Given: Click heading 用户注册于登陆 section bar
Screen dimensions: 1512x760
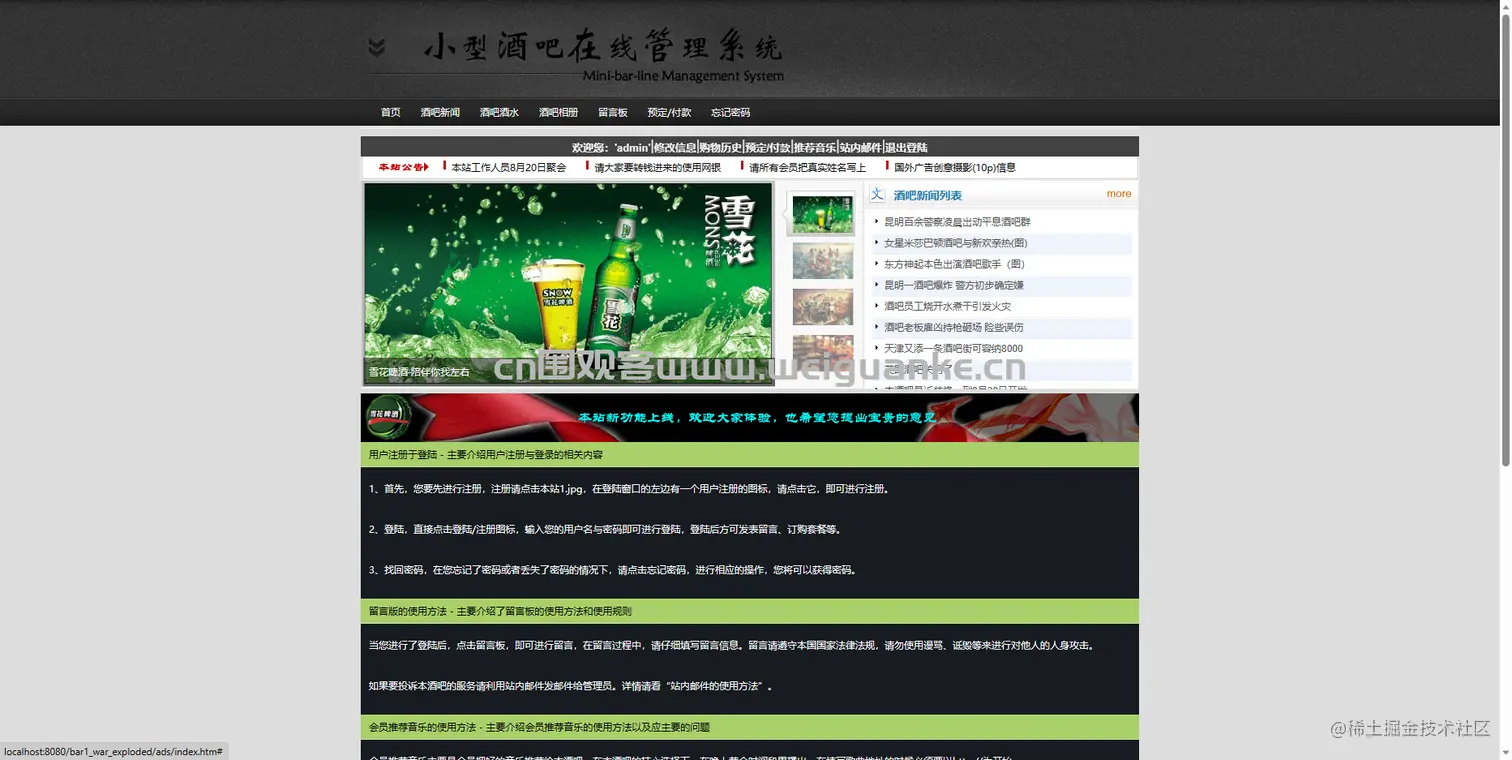Looking at the screenshot, I should (x=750, y=455).
